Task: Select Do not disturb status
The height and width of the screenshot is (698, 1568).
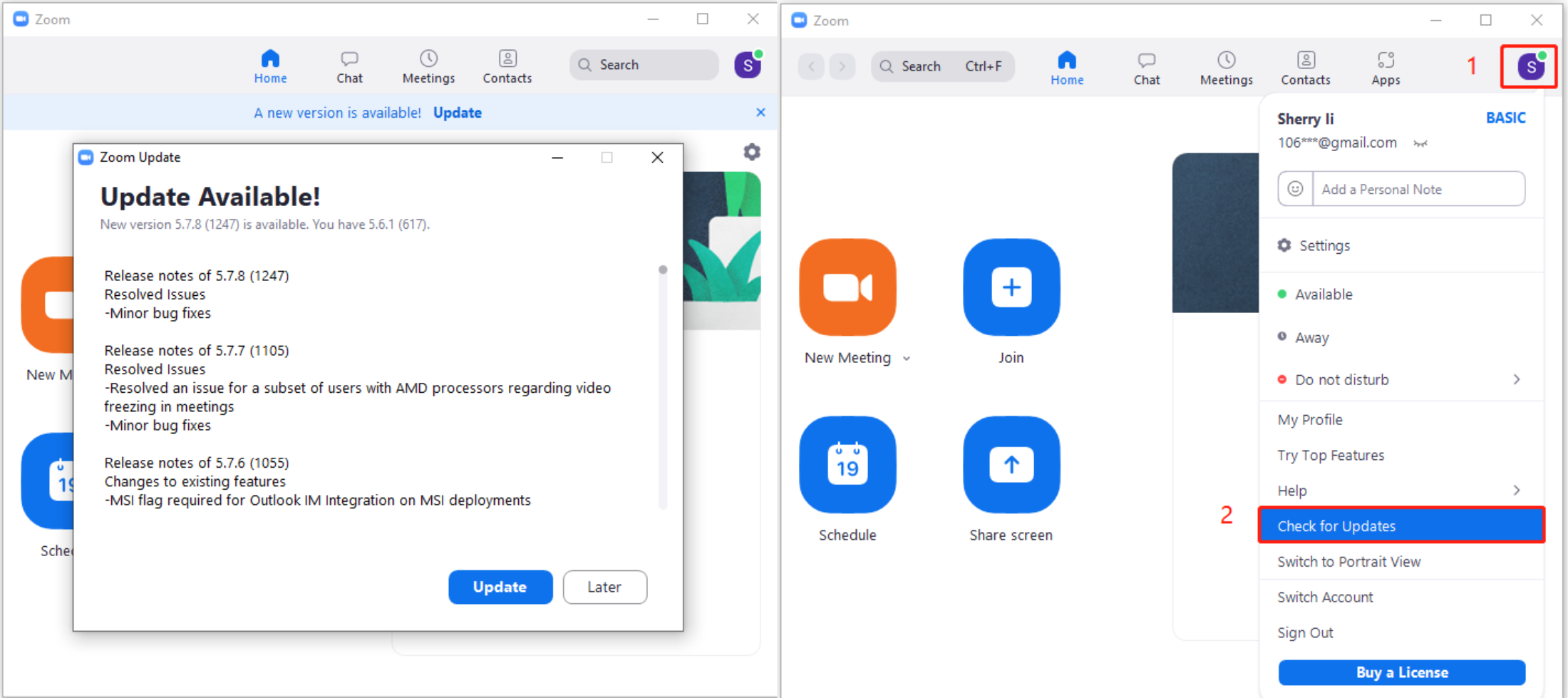Action: (x=1401, y=379)
